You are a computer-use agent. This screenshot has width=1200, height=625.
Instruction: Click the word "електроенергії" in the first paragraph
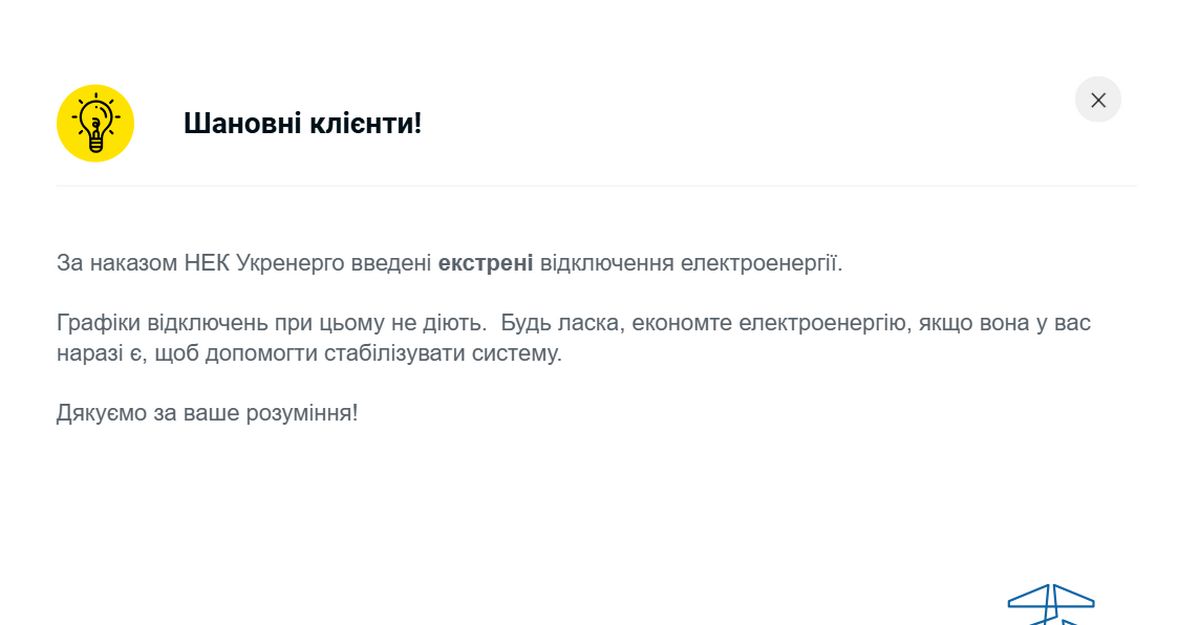click(760, 263)
